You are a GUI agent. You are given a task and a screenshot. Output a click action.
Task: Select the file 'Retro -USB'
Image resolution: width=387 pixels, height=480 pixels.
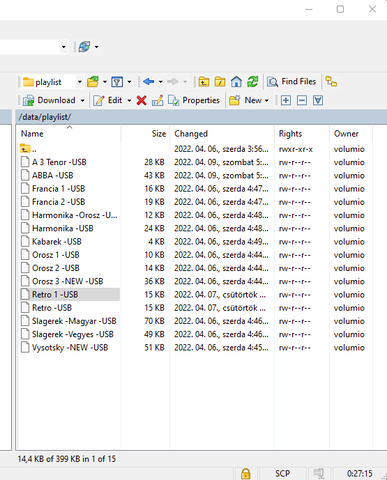[x=46, y=308]
